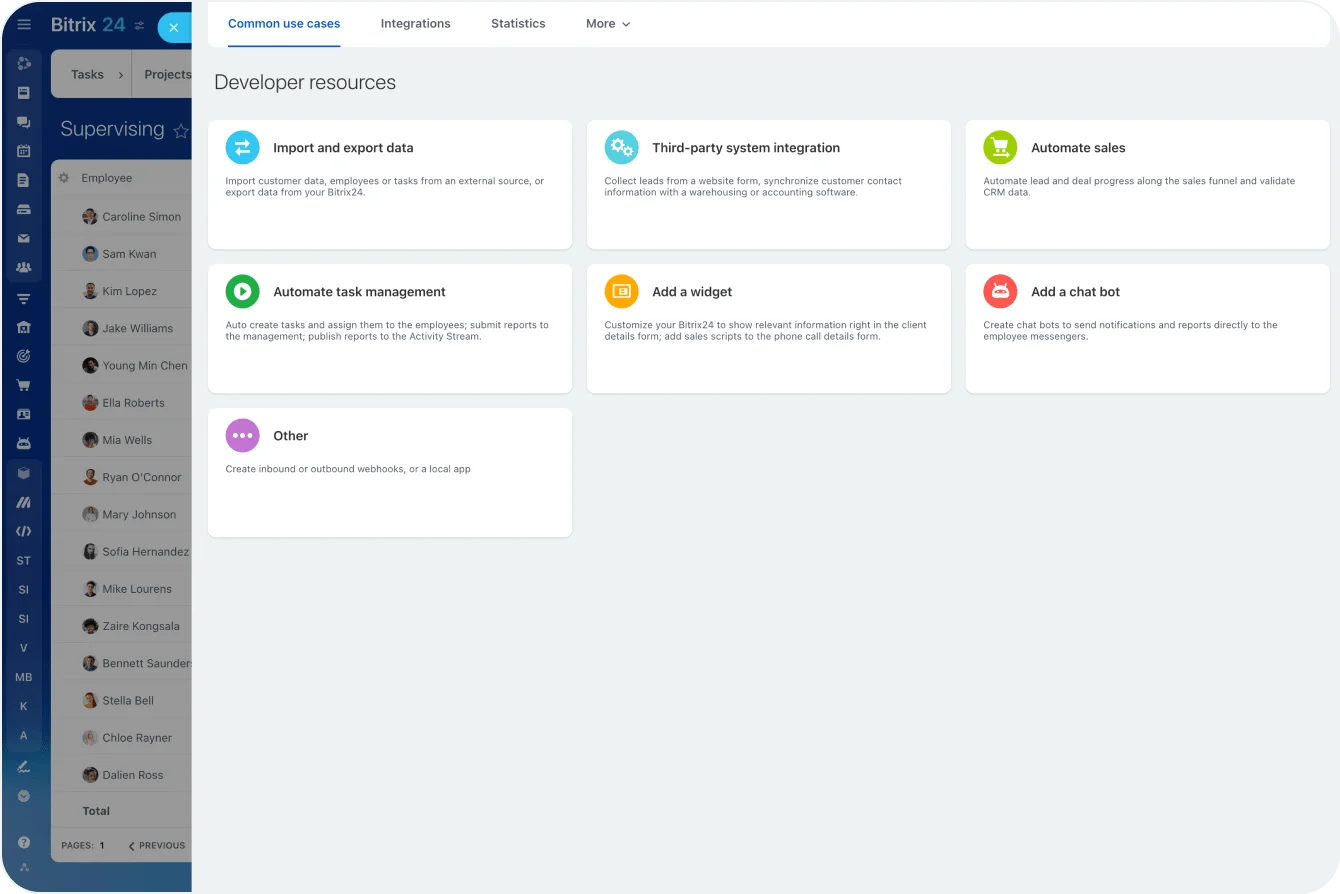
Task: Select Caroline Simon in employee list
Action: click(x=141, y=217)
